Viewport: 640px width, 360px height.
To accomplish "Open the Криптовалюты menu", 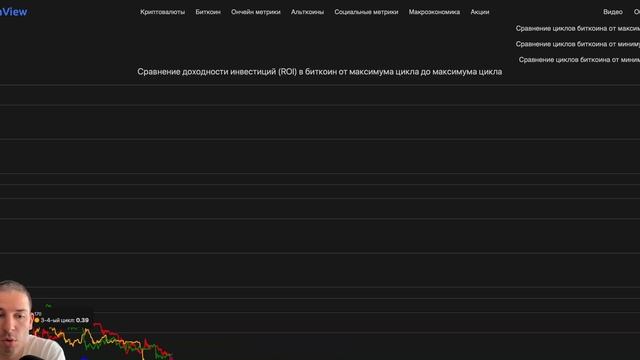I will pyautogui.click(x=162, y=12).
